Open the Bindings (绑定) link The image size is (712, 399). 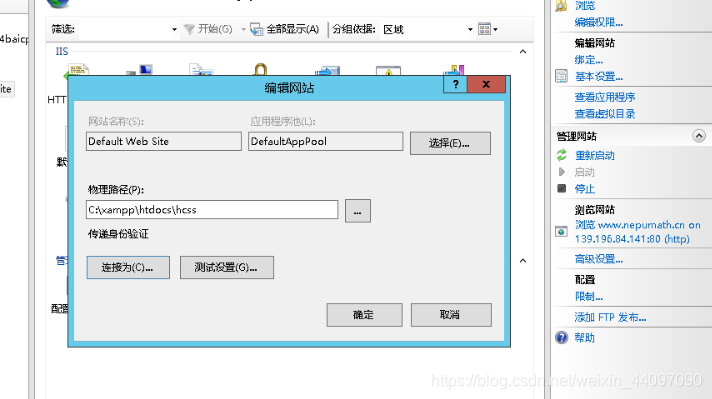(x=588, y=60)
